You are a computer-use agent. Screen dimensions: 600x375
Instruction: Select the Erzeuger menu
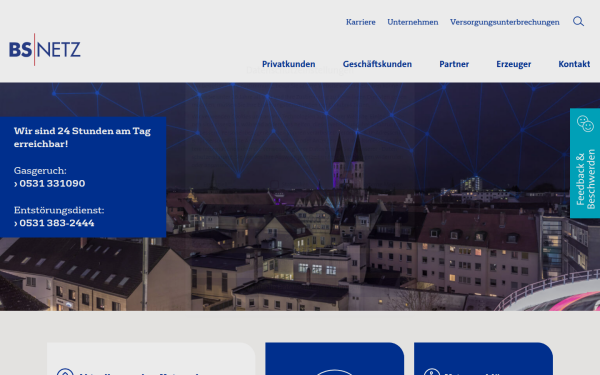click(x=514, y=64)
